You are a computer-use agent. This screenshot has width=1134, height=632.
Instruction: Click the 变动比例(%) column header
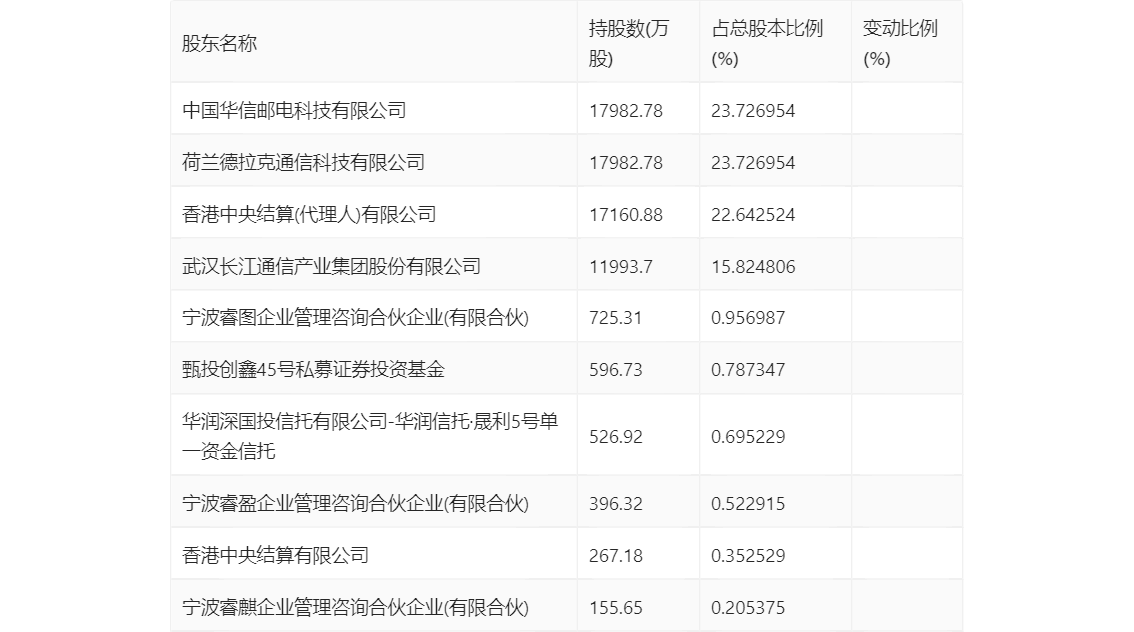tap(900, 43)
